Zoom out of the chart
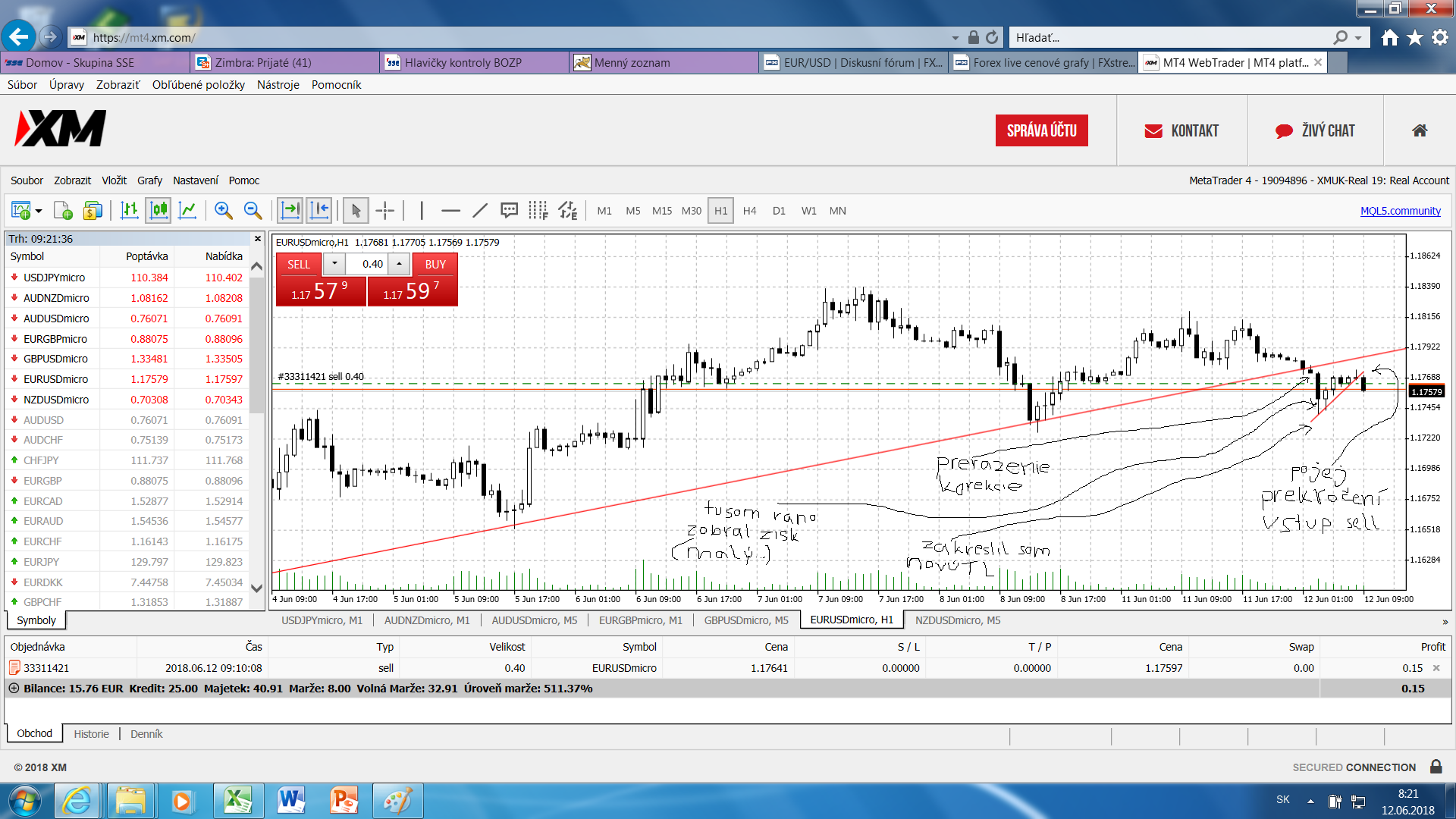The height and width of the screenshot is (819, 1456). 253,211
